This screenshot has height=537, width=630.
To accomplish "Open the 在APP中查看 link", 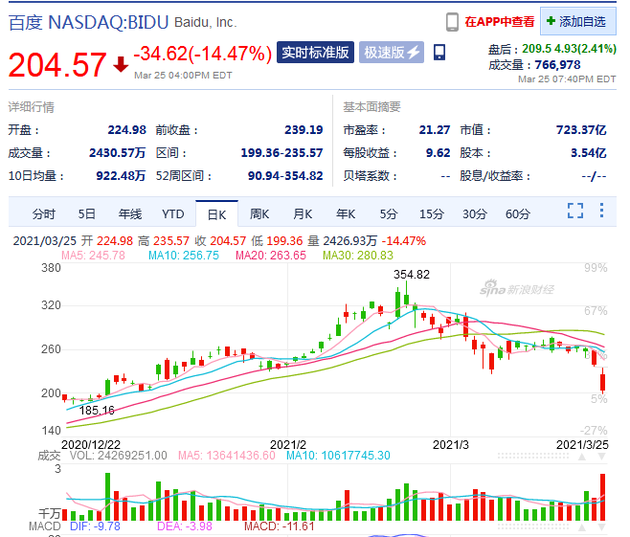I will 499,22.
